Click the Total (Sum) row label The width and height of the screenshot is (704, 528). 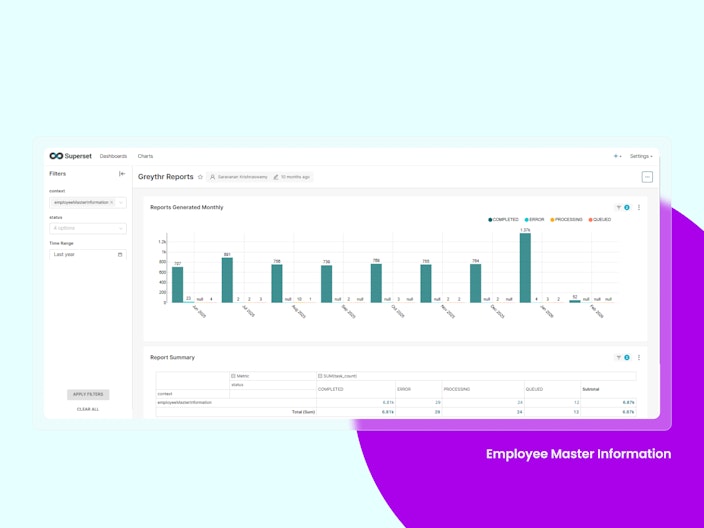(303, 412)
